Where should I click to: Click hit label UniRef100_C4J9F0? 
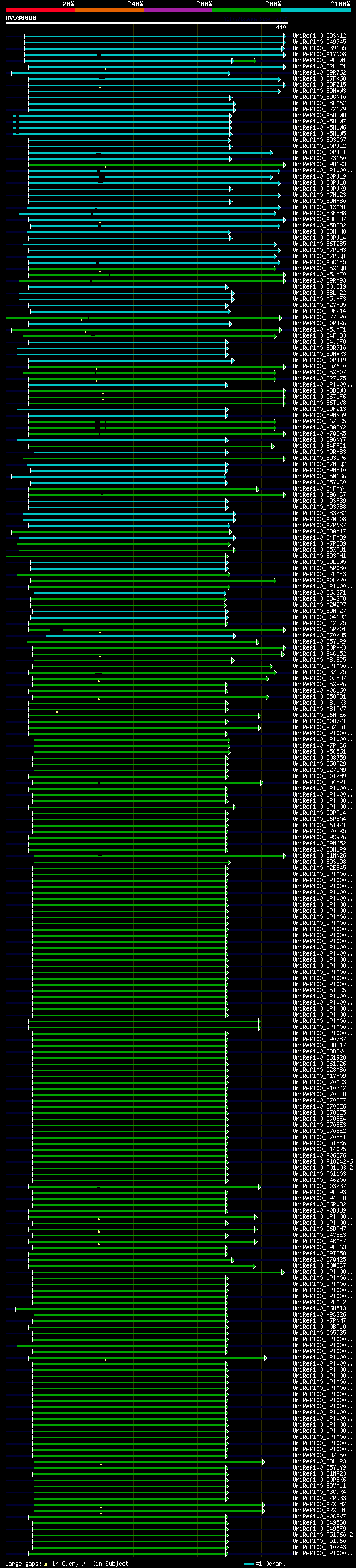(x=319, y=342)
